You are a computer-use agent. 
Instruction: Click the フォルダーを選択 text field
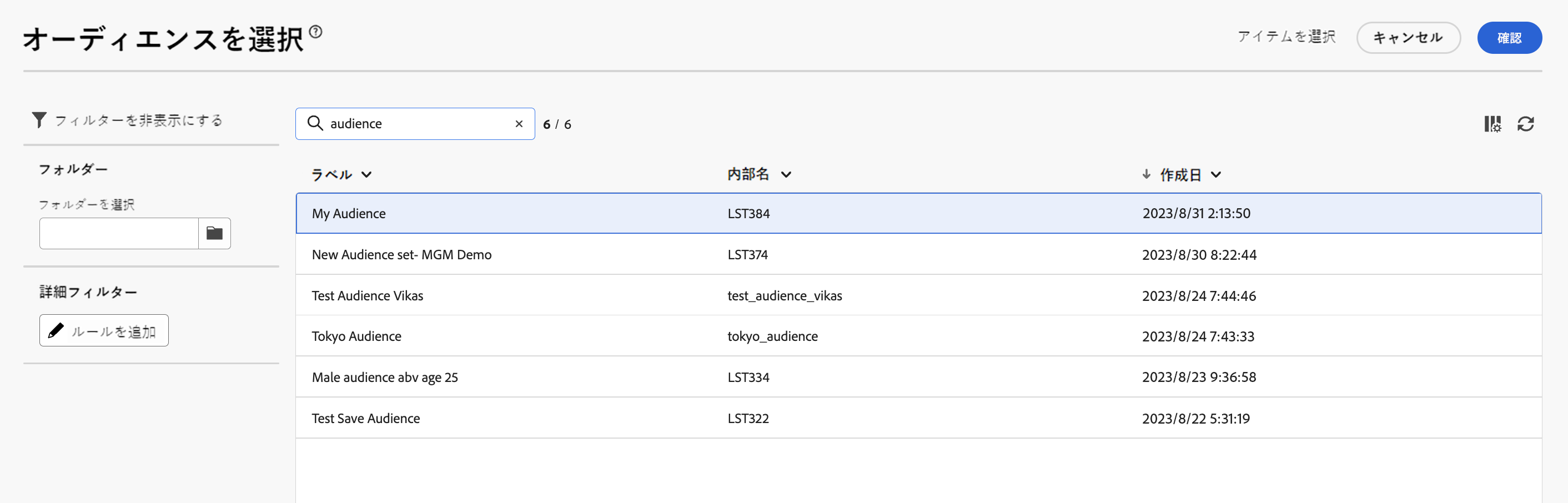click(x=119, y=233)
